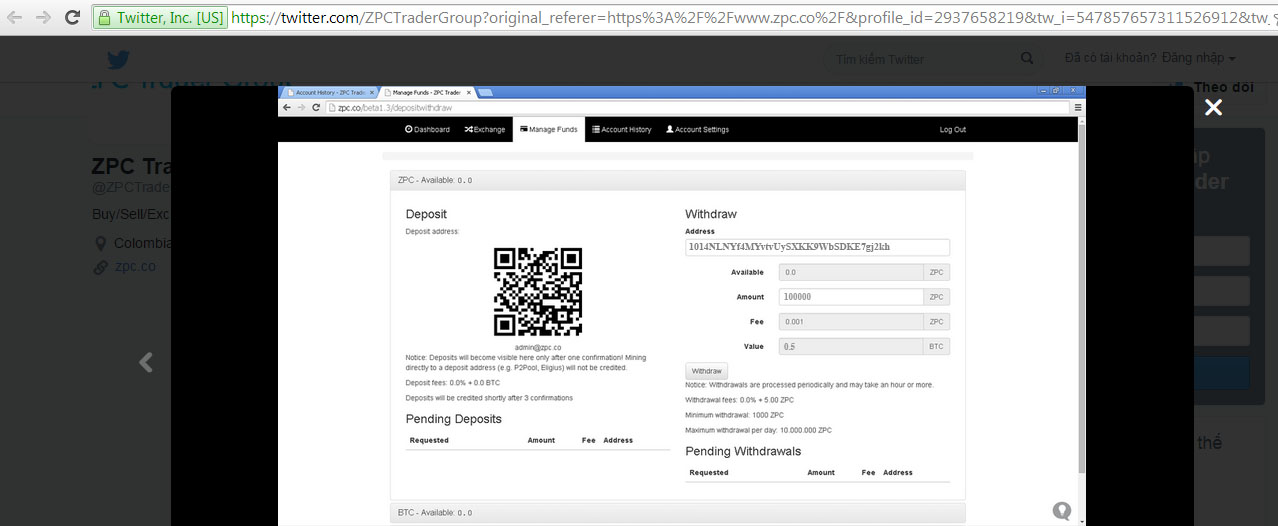Select the 'Manage Funds - ZPC Trader' browser tab in the photo
This screenshot has height=526, width=1278.
tap(428, 92)
